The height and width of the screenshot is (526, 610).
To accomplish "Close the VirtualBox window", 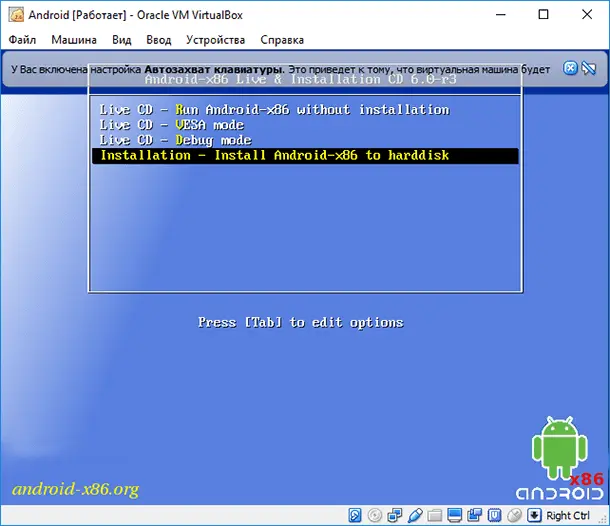I will click(587, 15).
